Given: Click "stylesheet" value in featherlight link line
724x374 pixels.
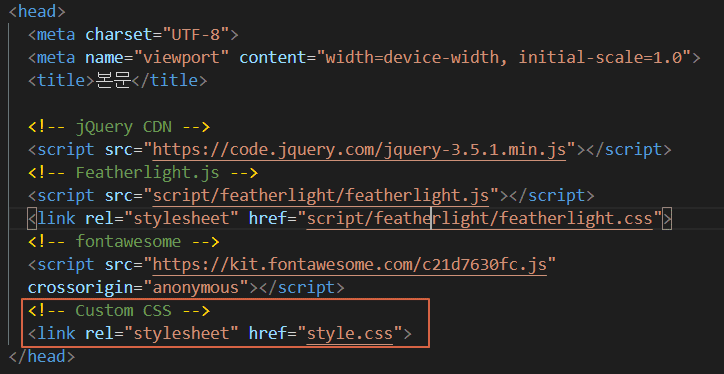Looking at the screenshot, I should click(x=181, y=218).
